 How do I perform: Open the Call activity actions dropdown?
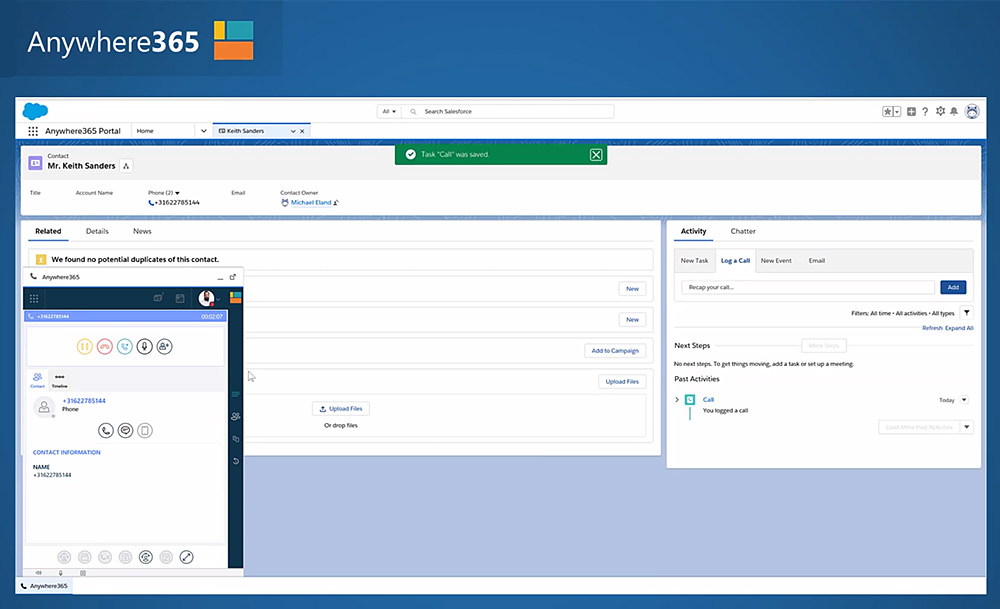click(964, 400)
